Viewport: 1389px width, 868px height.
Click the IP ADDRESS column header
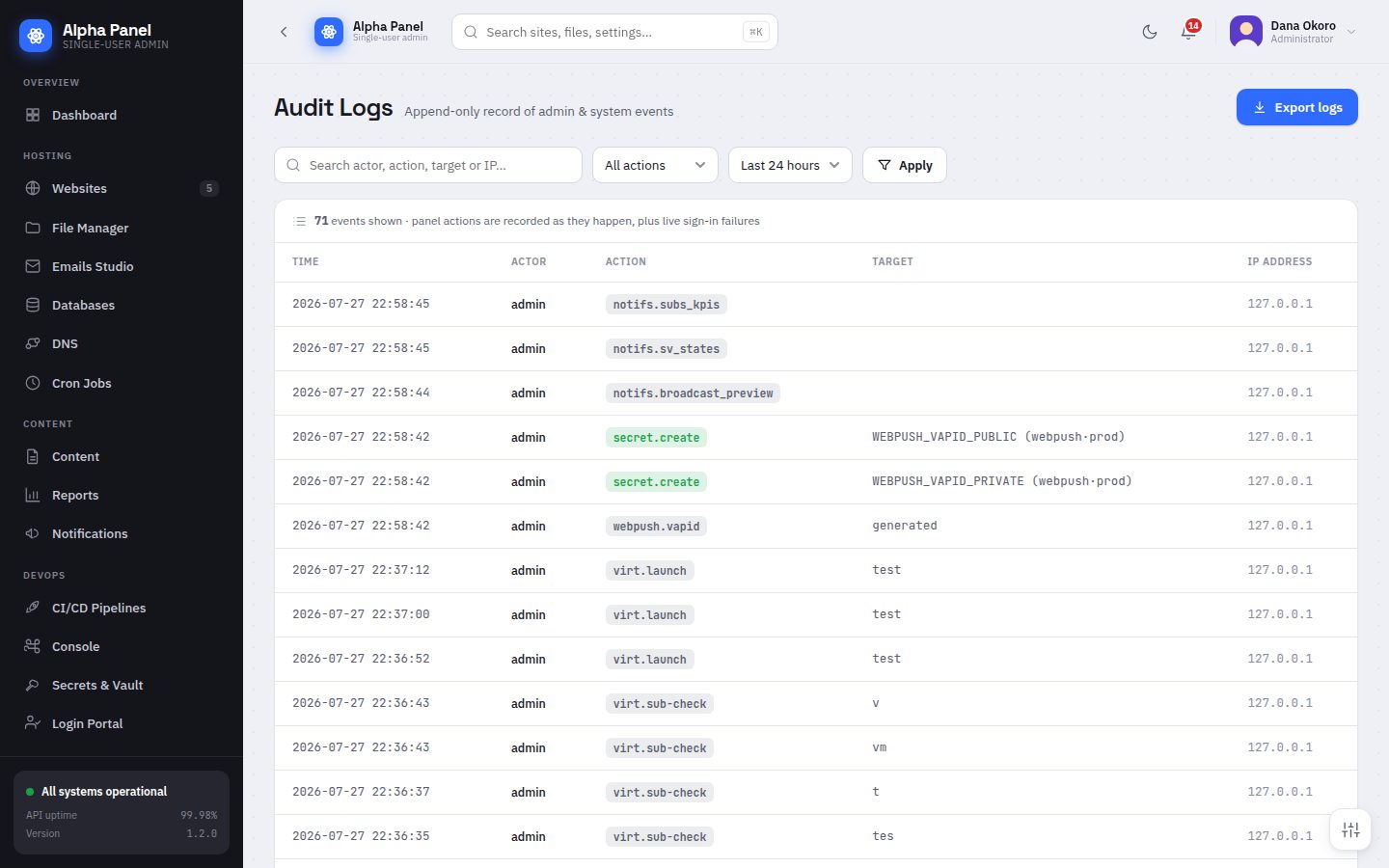1279,261
